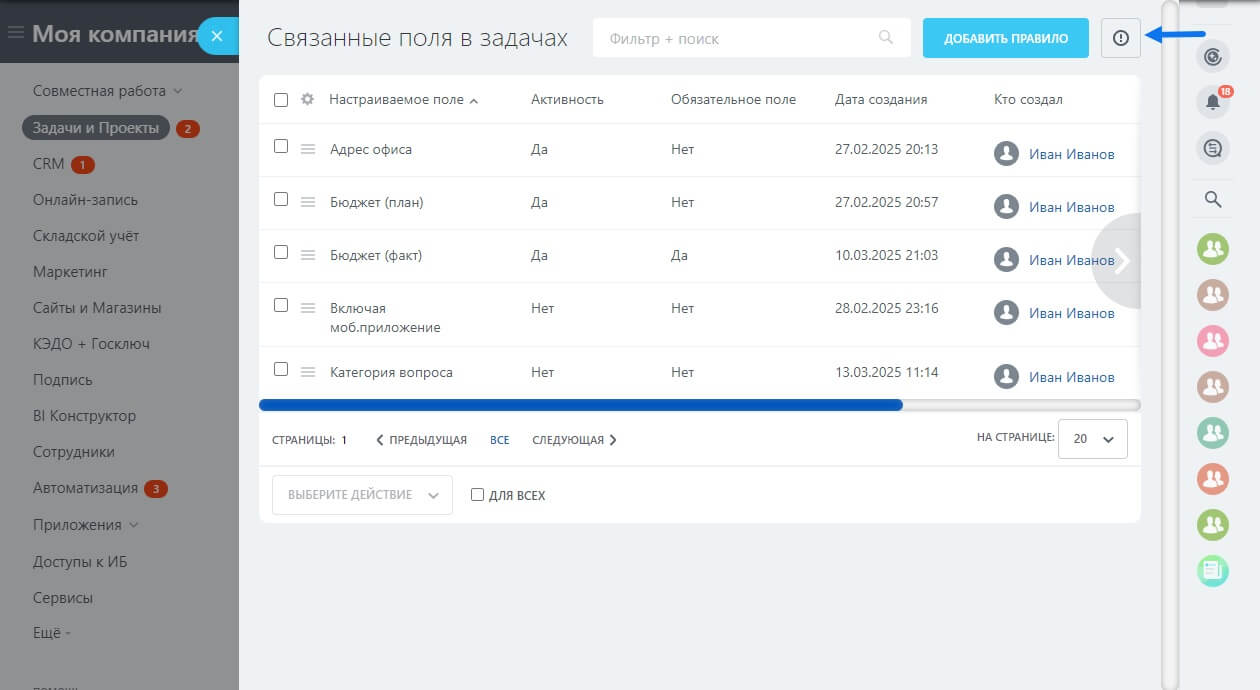Viewport: 1260px width, 690px height.
Task: Click the magnifier search icon in right sidebar
Action: [x=1212, y=199]
